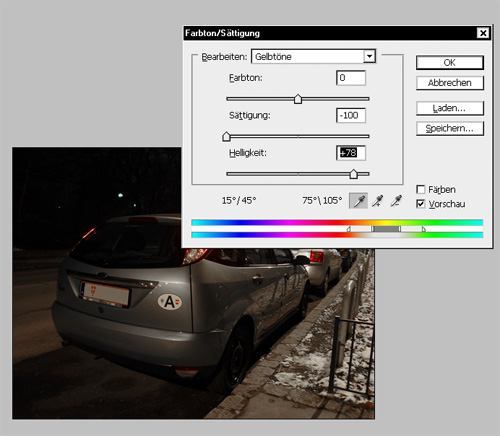Close the Farbton/Sättigung dialog
500x436 pixels.
pyautogui.click(x=483, y=33)
